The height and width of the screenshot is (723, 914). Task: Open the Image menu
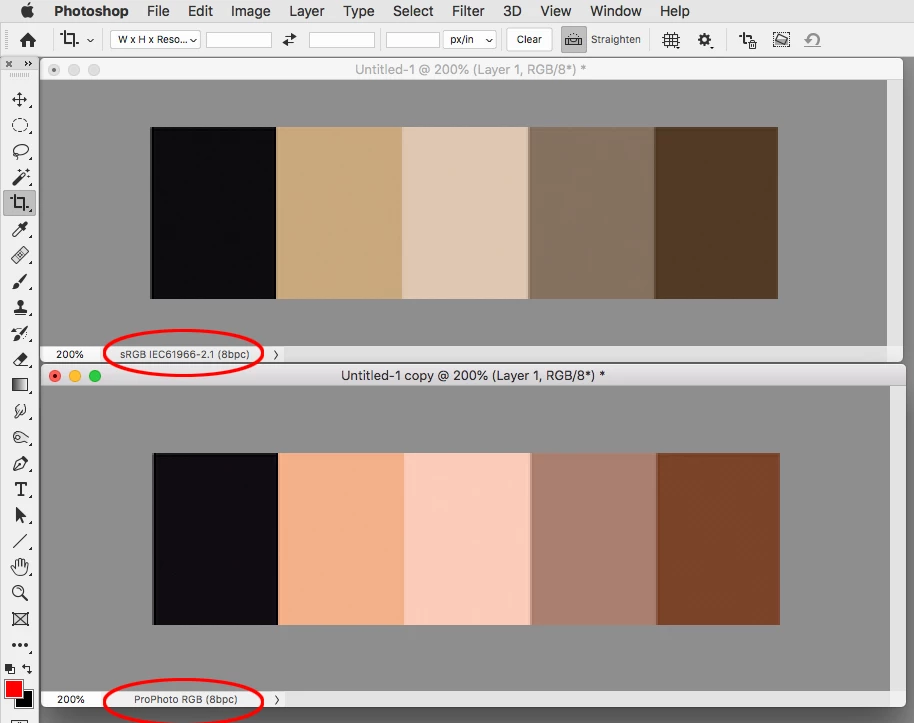click(x=251, y=11)
